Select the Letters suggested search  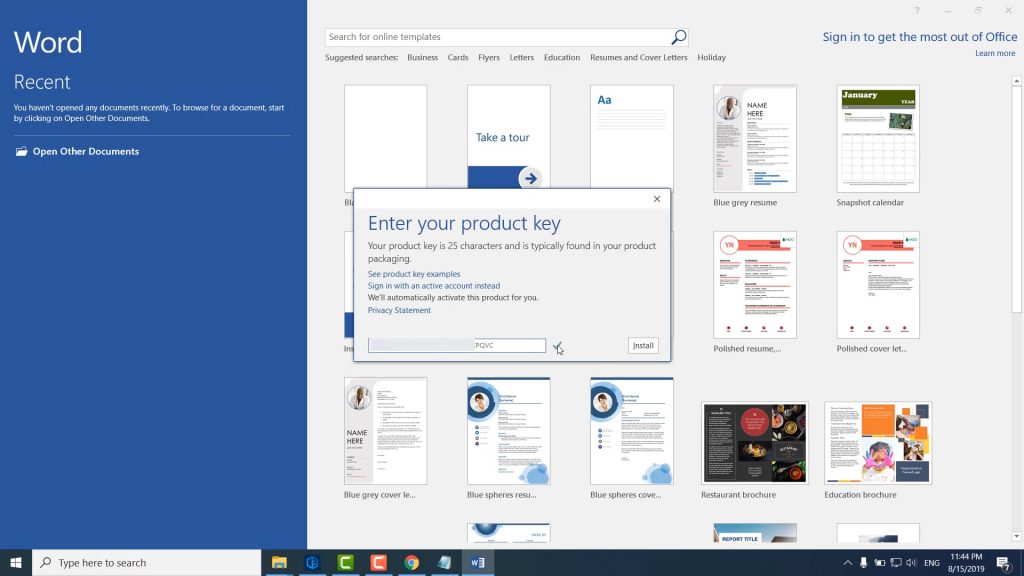pos(521,57)
